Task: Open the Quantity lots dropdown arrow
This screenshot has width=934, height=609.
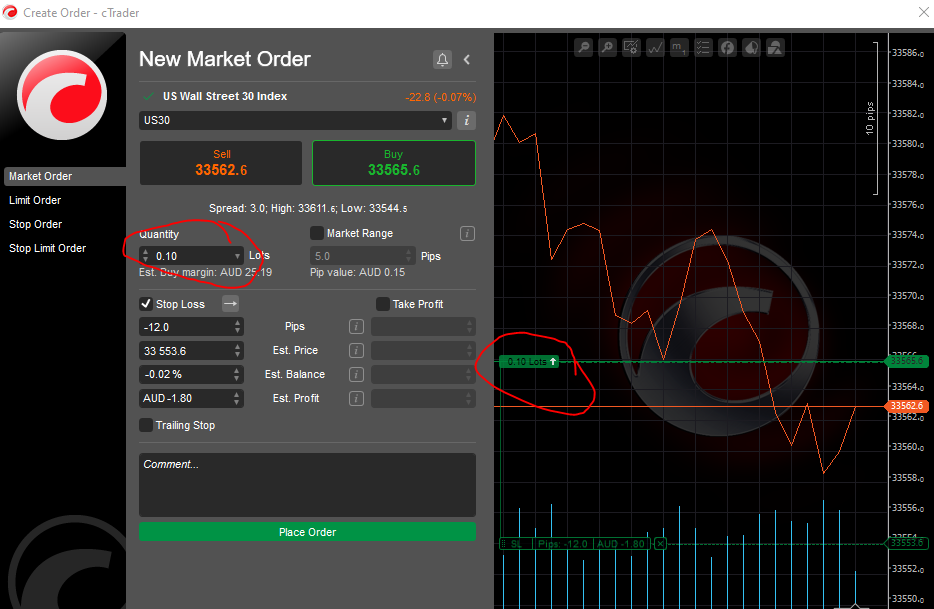Action: 237,256
